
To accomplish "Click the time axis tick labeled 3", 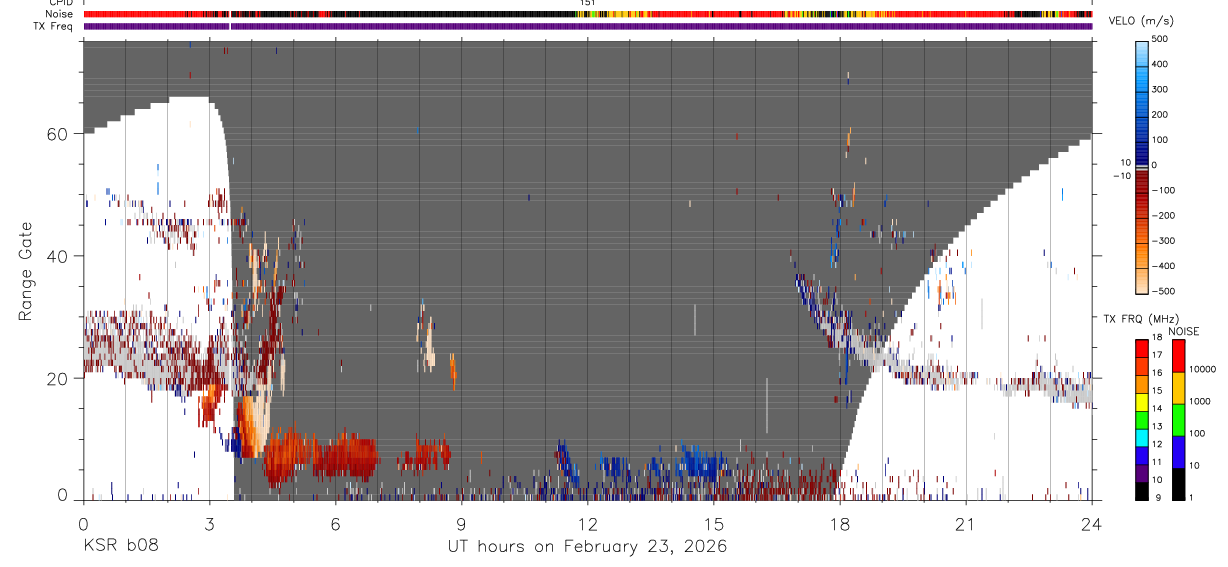I will pyautogui.click(x=209, y=524).
